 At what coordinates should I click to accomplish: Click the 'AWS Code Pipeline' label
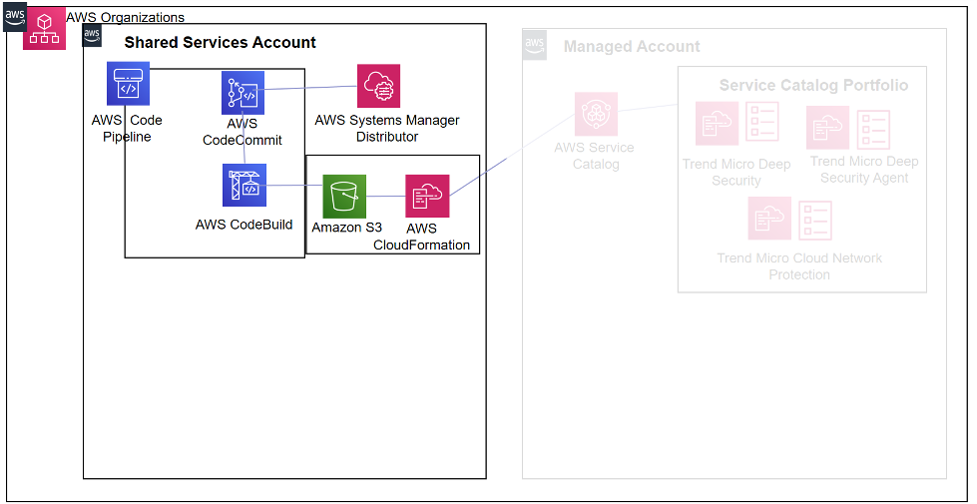click(x=126, y=128)
